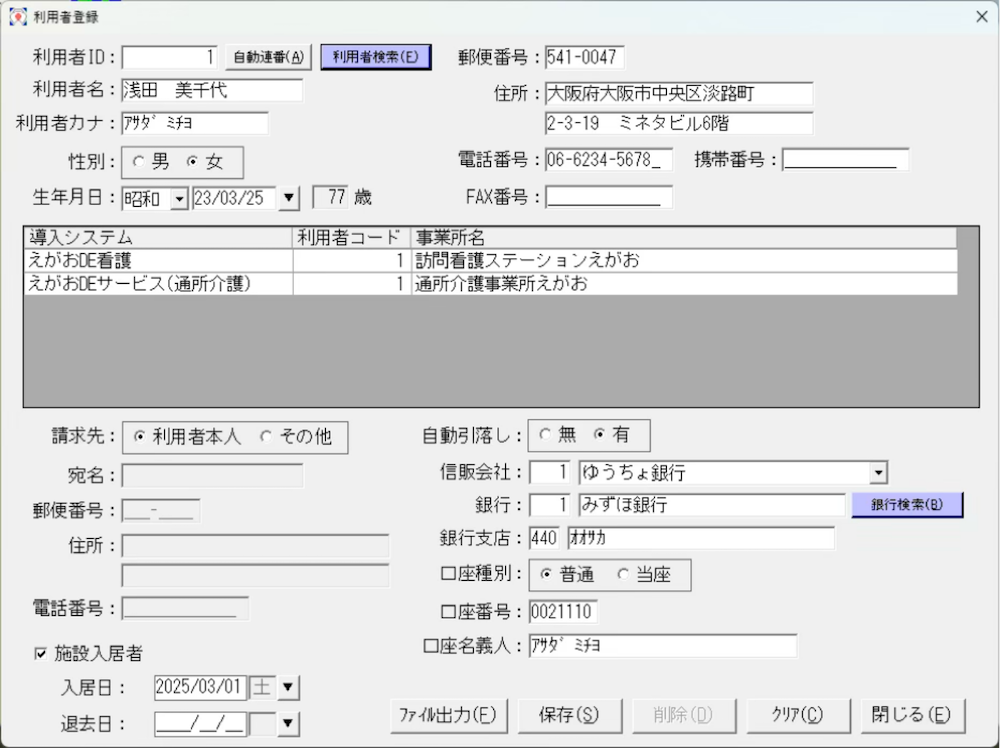This screenshot has width=1000, height=748.
Task: Expand the 信販会社 ゆうちょ銀行 dropdown
Action: (878, 472)
